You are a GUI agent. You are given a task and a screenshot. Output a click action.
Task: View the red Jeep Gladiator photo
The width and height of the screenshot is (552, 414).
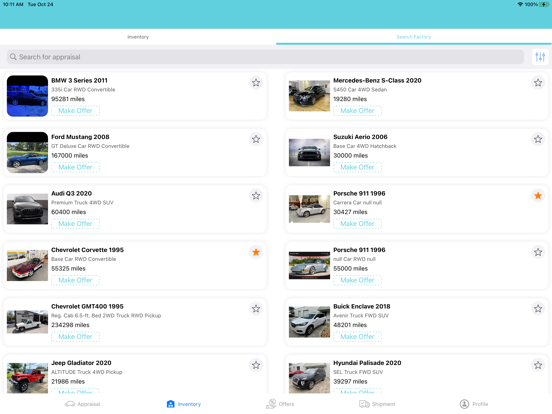coord(27,378)
